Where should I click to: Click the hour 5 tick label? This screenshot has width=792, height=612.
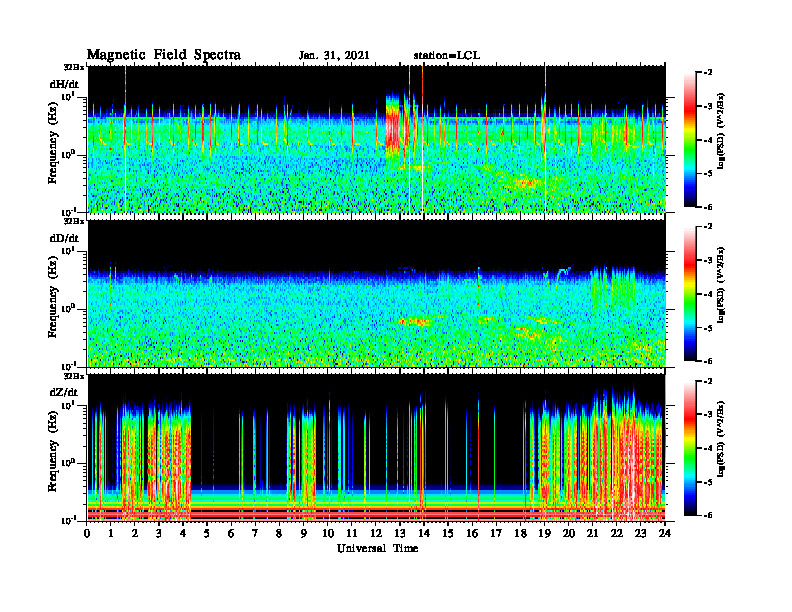click(x=207, y=533)
